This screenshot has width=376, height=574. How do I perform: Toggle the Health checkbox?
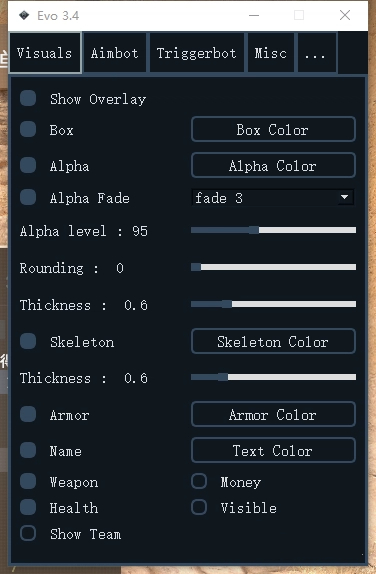pos(28,507)
